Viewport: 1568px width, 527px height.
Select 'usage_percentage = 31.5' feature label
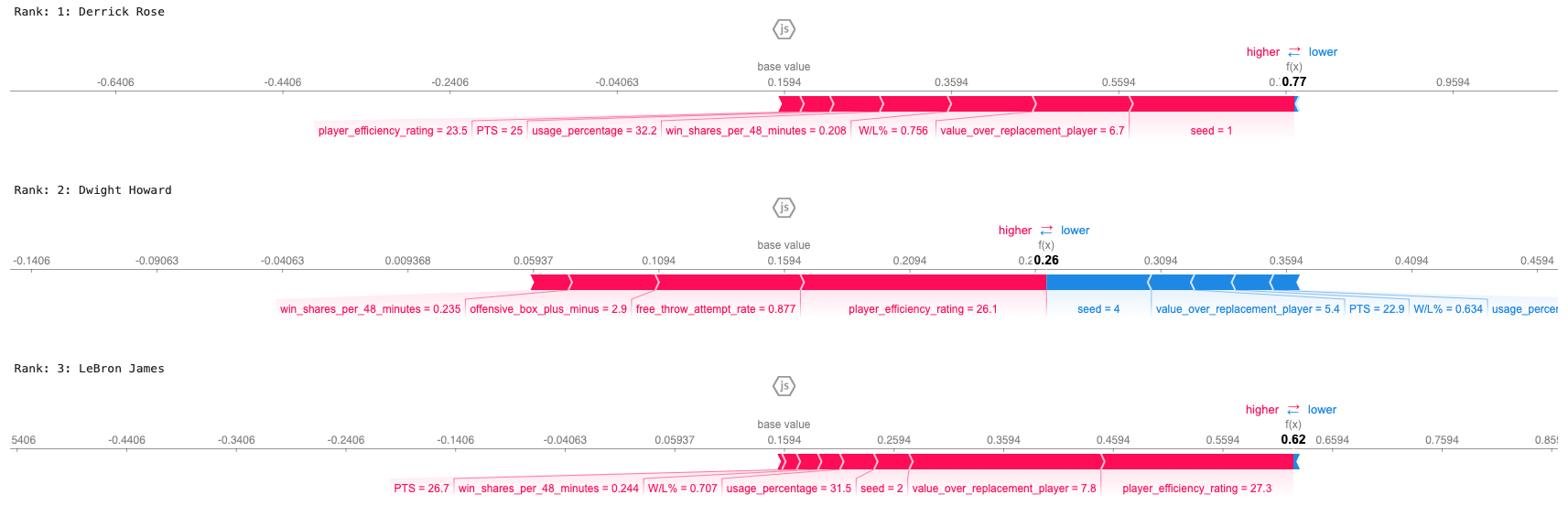tap(789, 489)
